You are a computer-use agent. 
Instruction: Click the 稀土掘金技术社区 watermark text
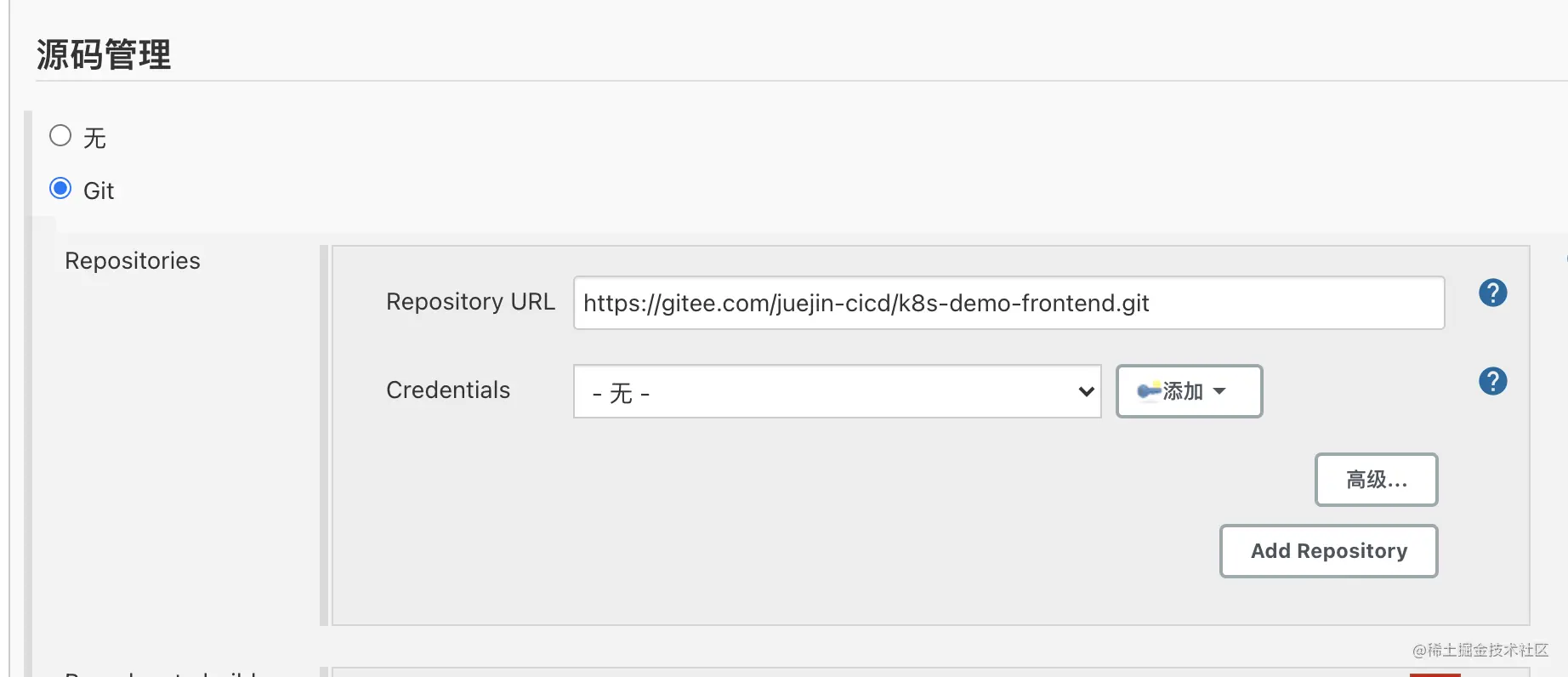(1480, 651)
